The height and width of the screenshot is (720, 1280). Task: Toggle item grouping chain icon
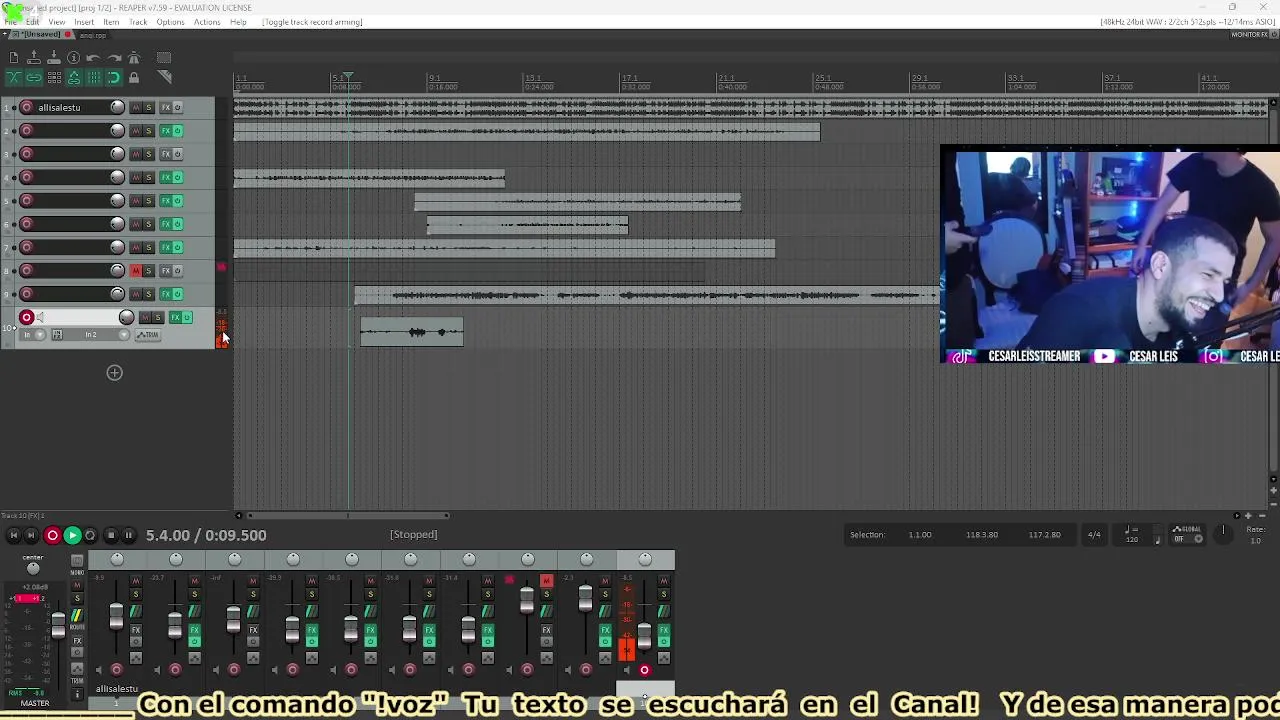(x=34, y=78)
